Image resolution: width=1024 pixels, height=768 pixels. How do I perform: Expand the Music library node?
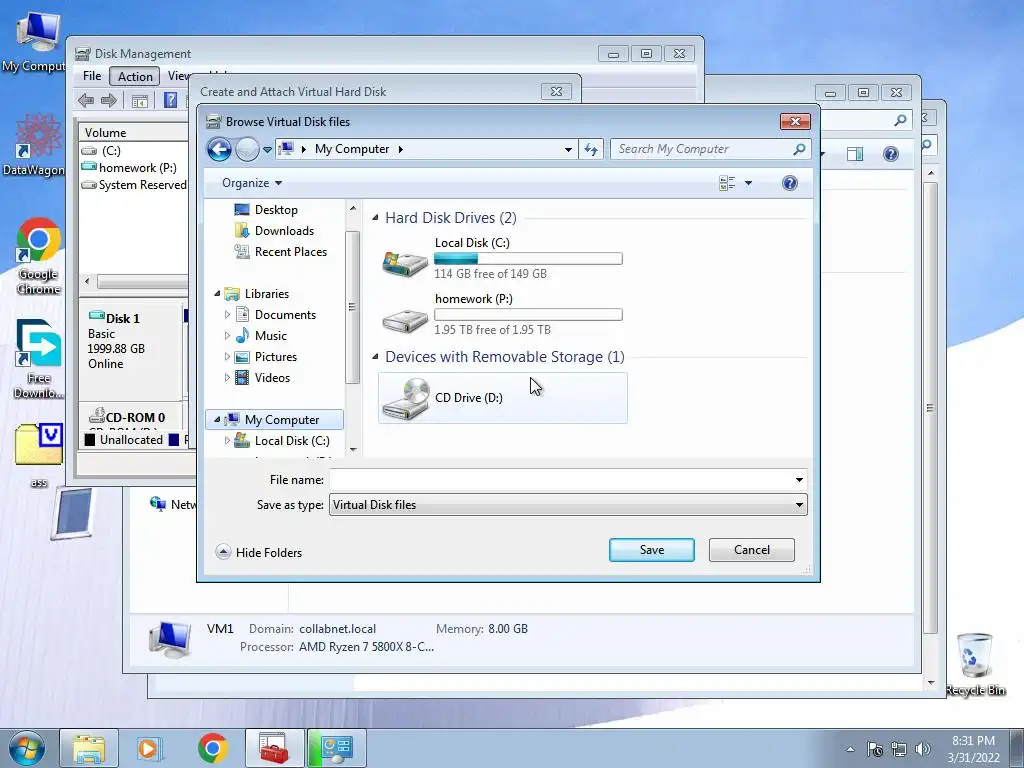[x=227, y=336]
